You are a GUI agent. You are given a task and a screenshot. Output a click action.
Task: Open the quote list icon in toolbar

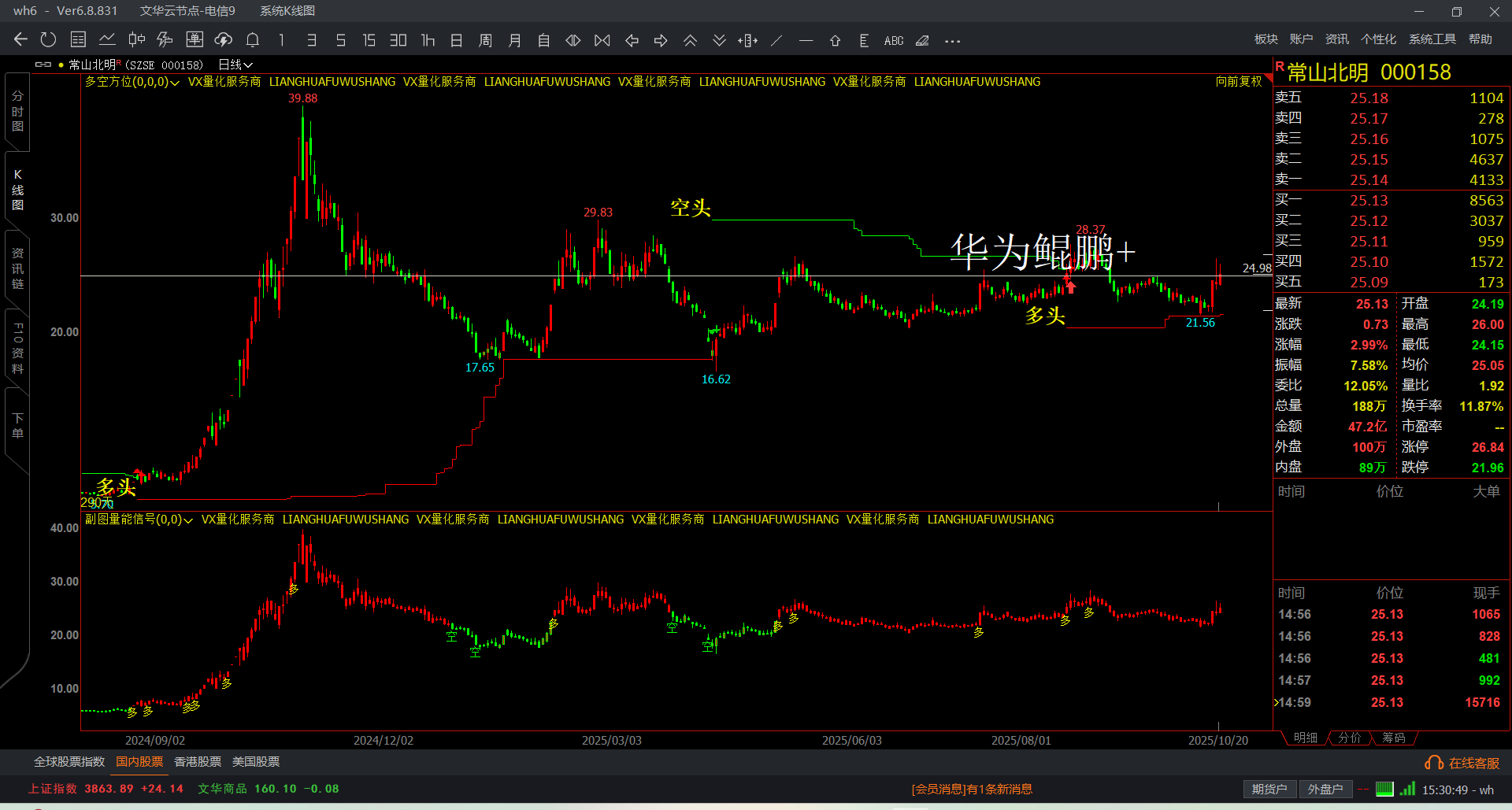(x=78, y=39)
